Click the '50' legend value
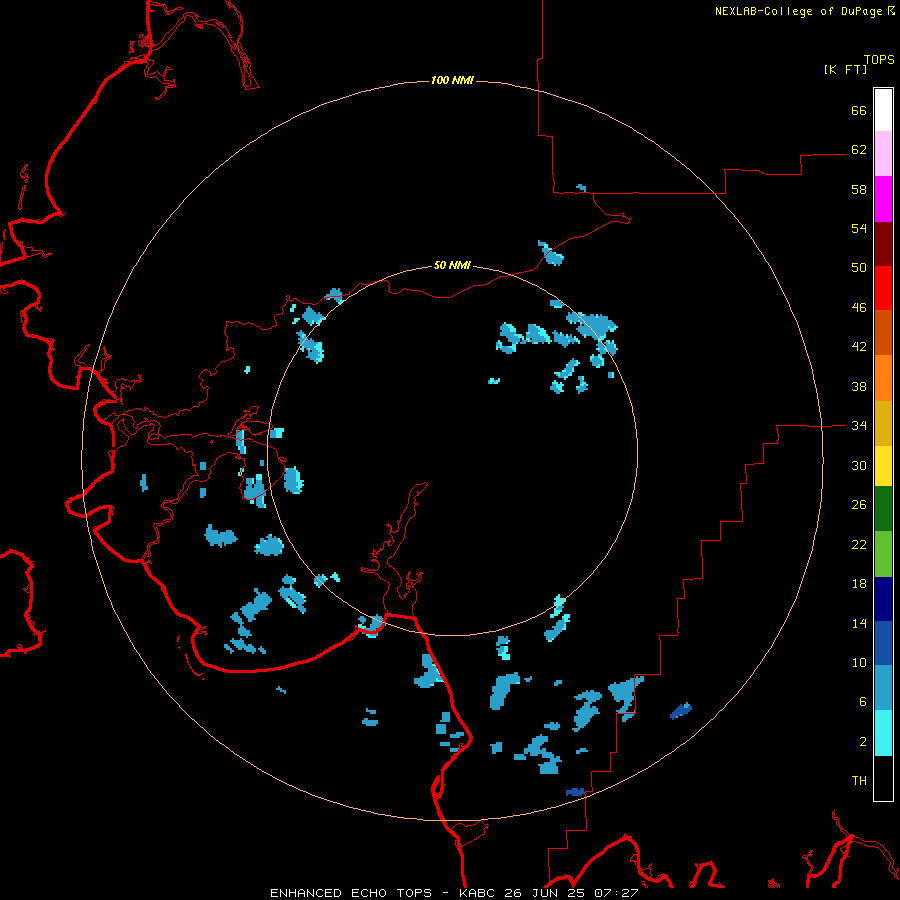This screenshot has width=900, height=900. pyautogui.click(x=859, y=268)
